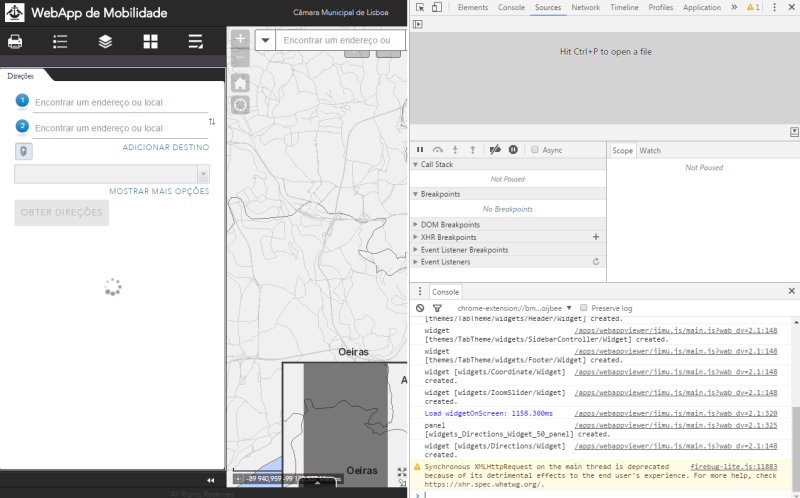This screenshot has height=498, width=800.
Task: Enable the Async checkbox
Action: tap(535, 149)
